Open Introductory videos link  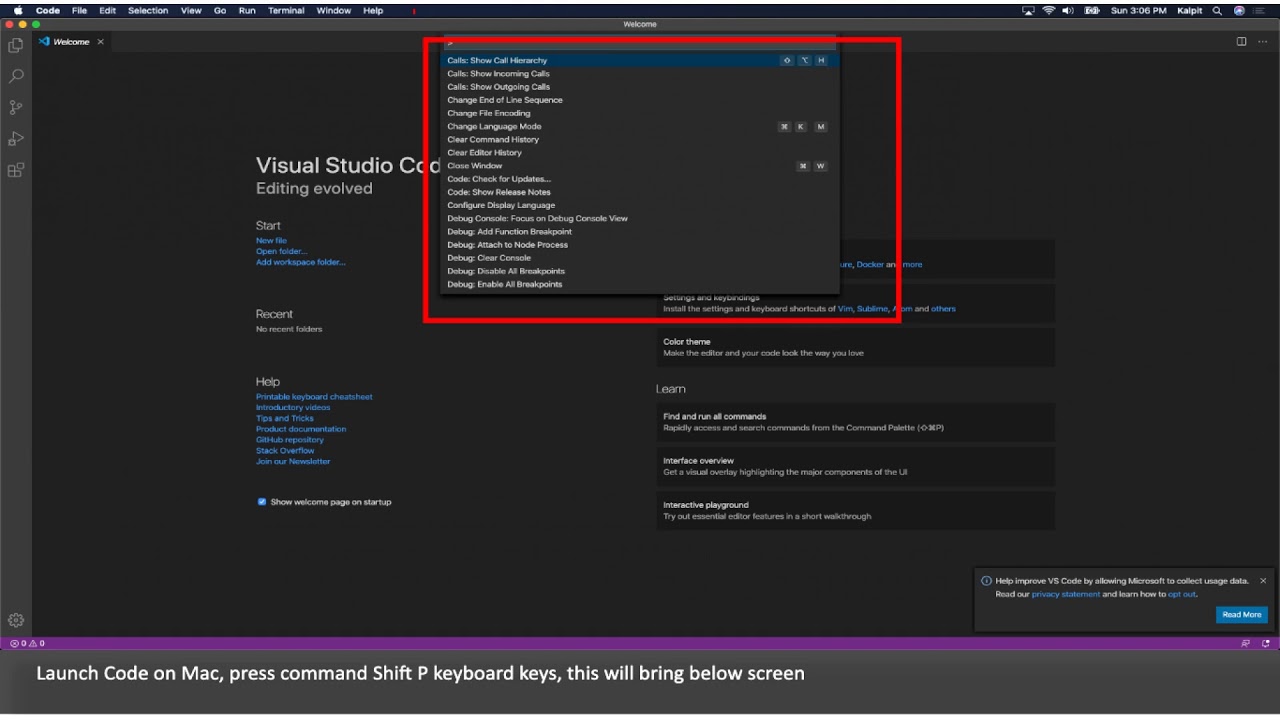(x=293, y=408)
